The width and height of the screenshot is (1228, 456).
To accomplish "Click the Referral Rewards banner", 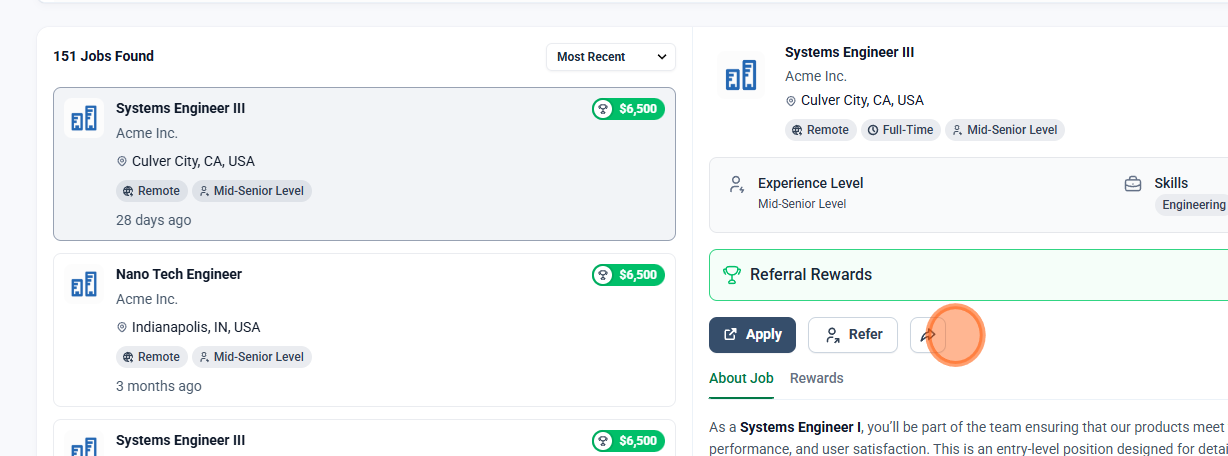I will 968,275.
